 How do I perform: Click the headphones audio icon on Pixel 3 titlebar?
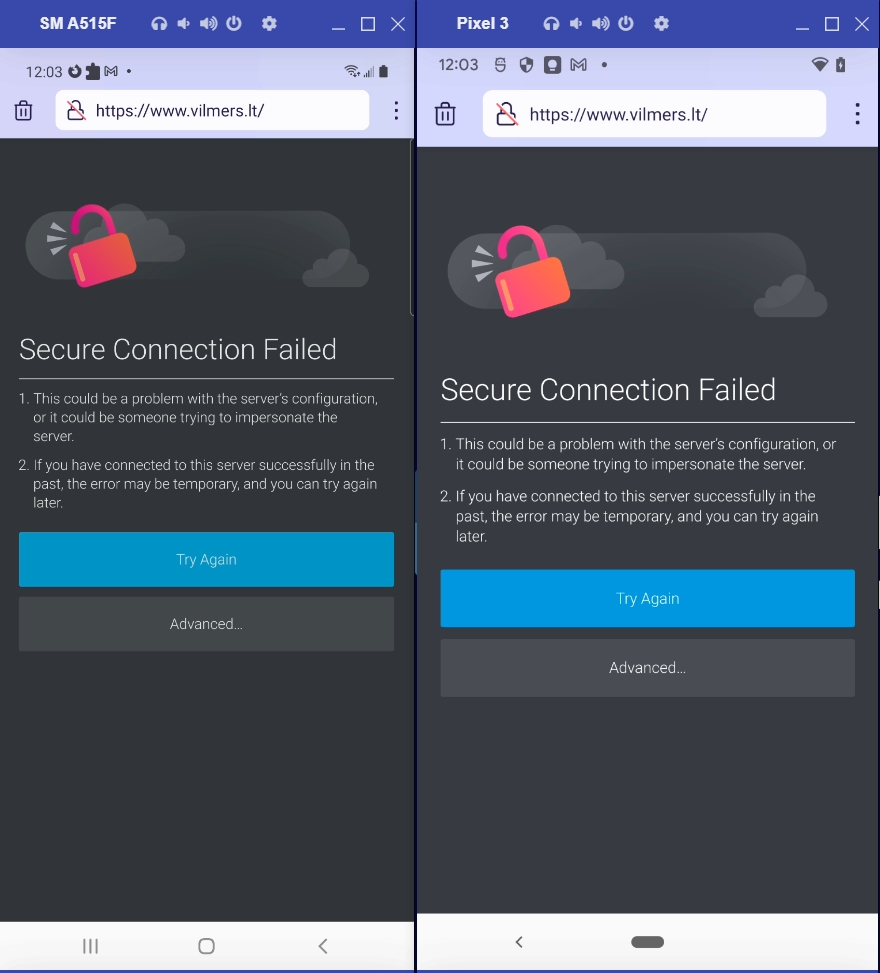coord(551,23)
